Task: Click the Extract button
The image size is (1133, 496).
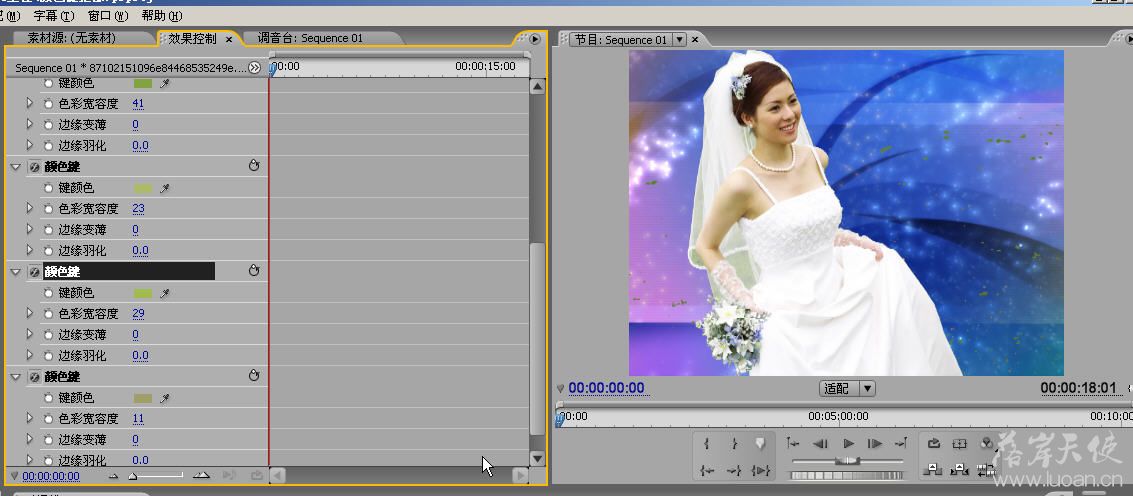Action: 959,469
